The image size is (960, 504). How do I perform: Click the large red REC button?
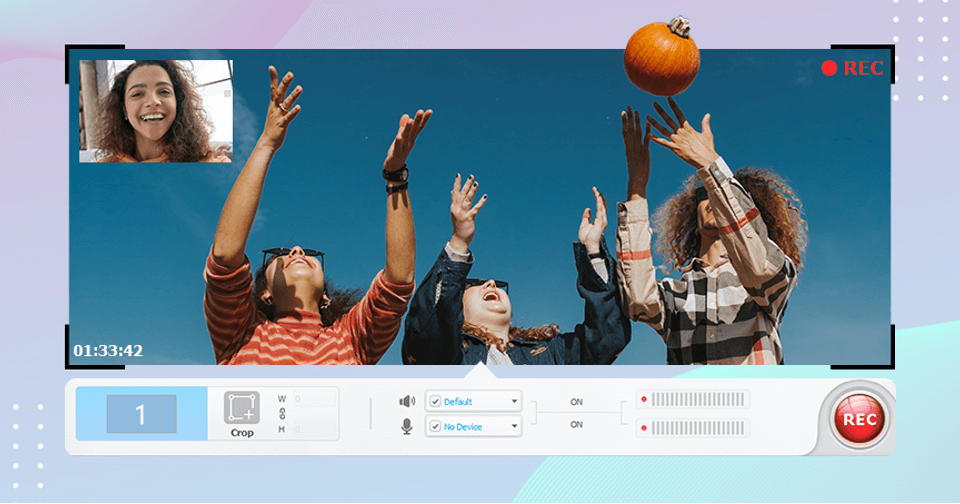(859, 419)
